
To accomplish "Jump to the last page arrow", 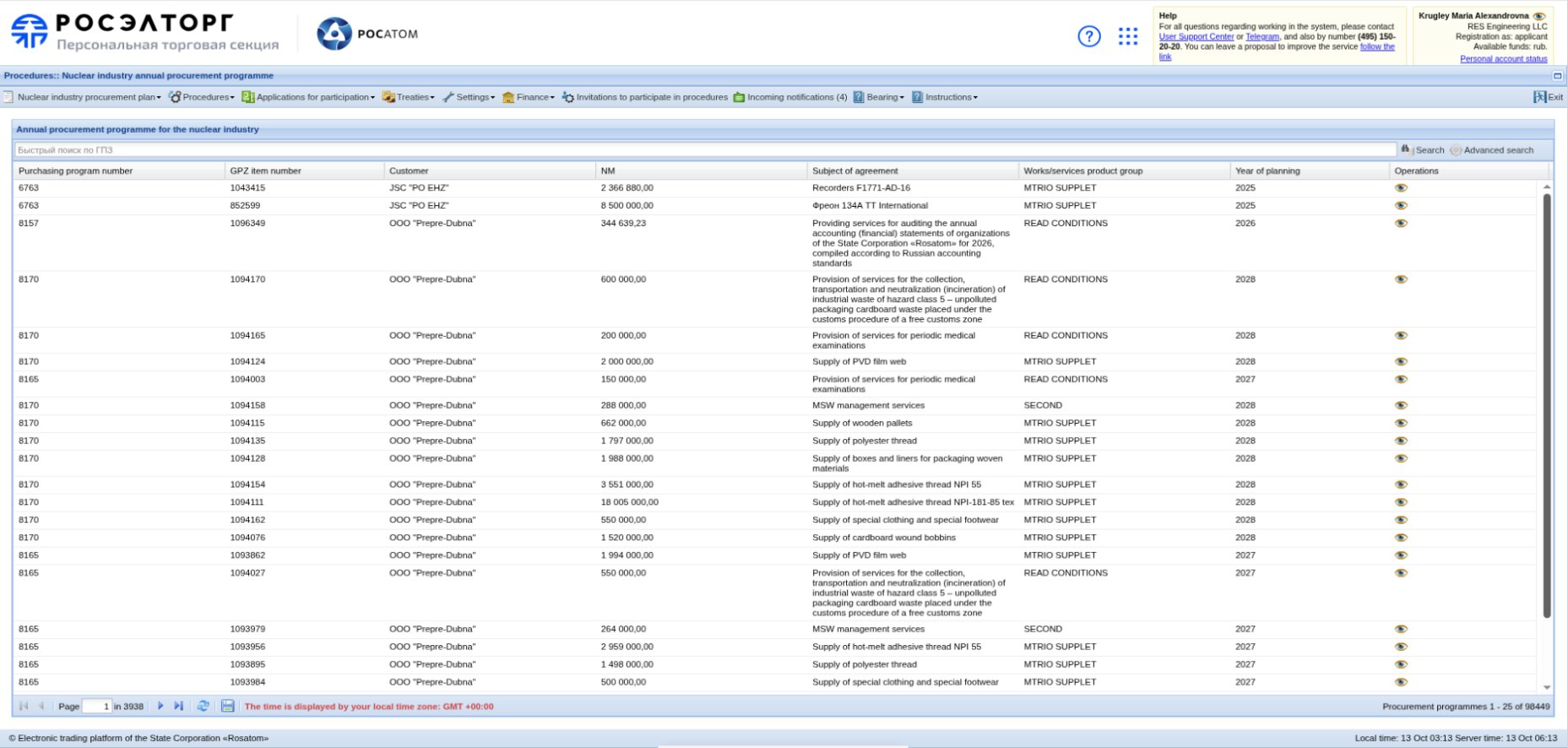I will pos(178,706).
